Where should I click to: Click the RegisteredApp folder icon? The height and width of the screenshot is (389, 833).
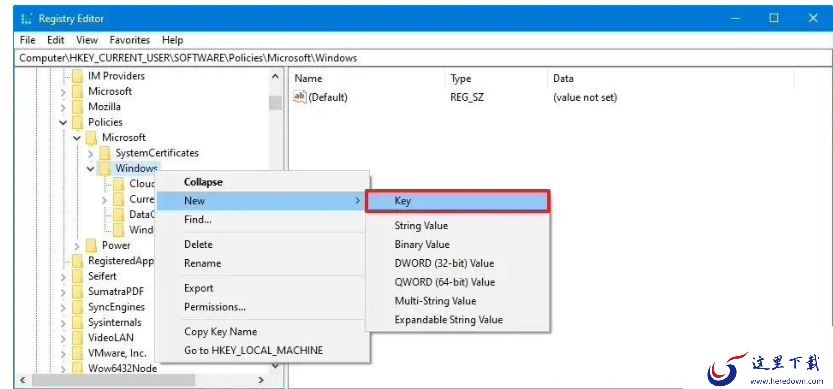[78, 261]
